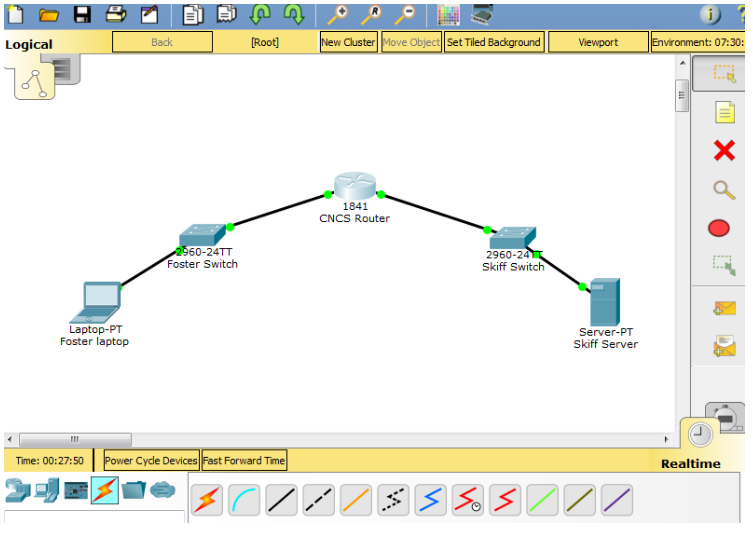Choose the Resize Shape tool
Image resolution: width=753 pixels, height=535 pixels.
(724, 265)
